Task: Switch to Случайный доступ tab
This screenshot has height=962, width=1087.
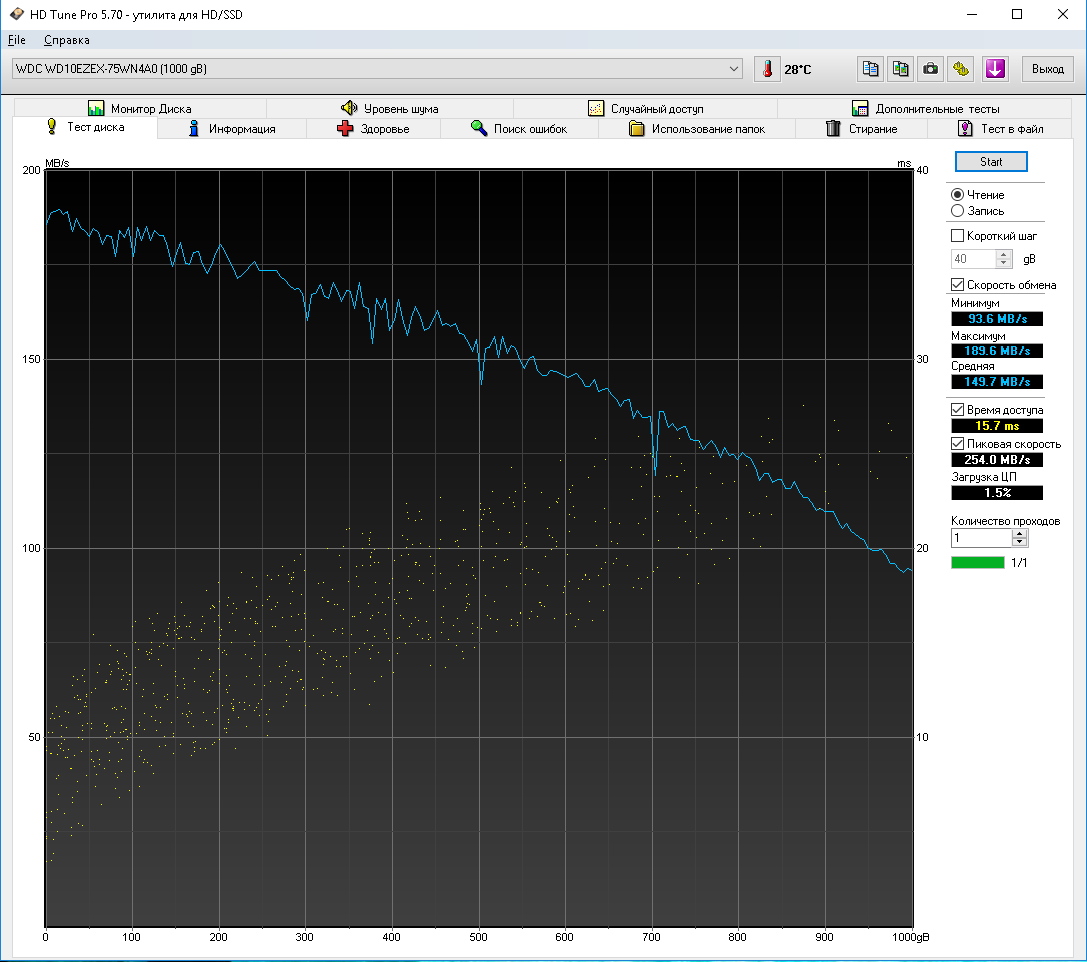Action: (645, 108)
